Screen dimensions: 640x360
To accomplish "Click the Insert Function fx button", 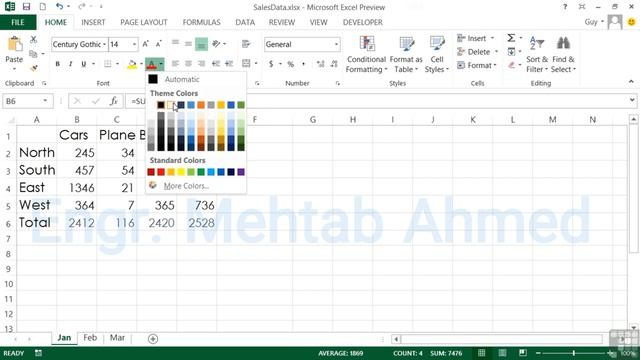I will coord(113,101).
